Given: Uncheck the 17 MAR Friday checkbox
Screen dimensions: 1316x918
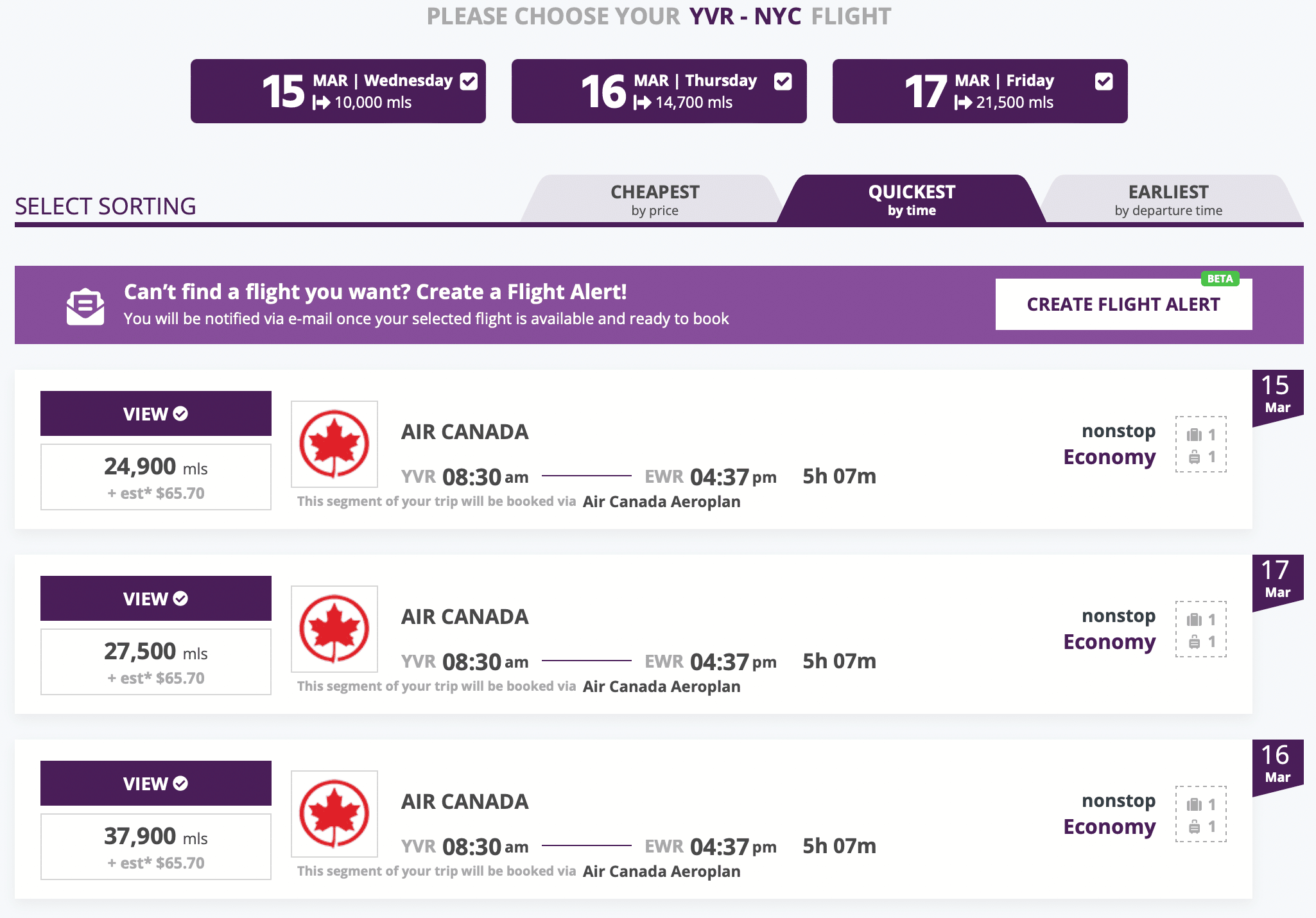Looking at the screenshot, I should coord(1104,82).
